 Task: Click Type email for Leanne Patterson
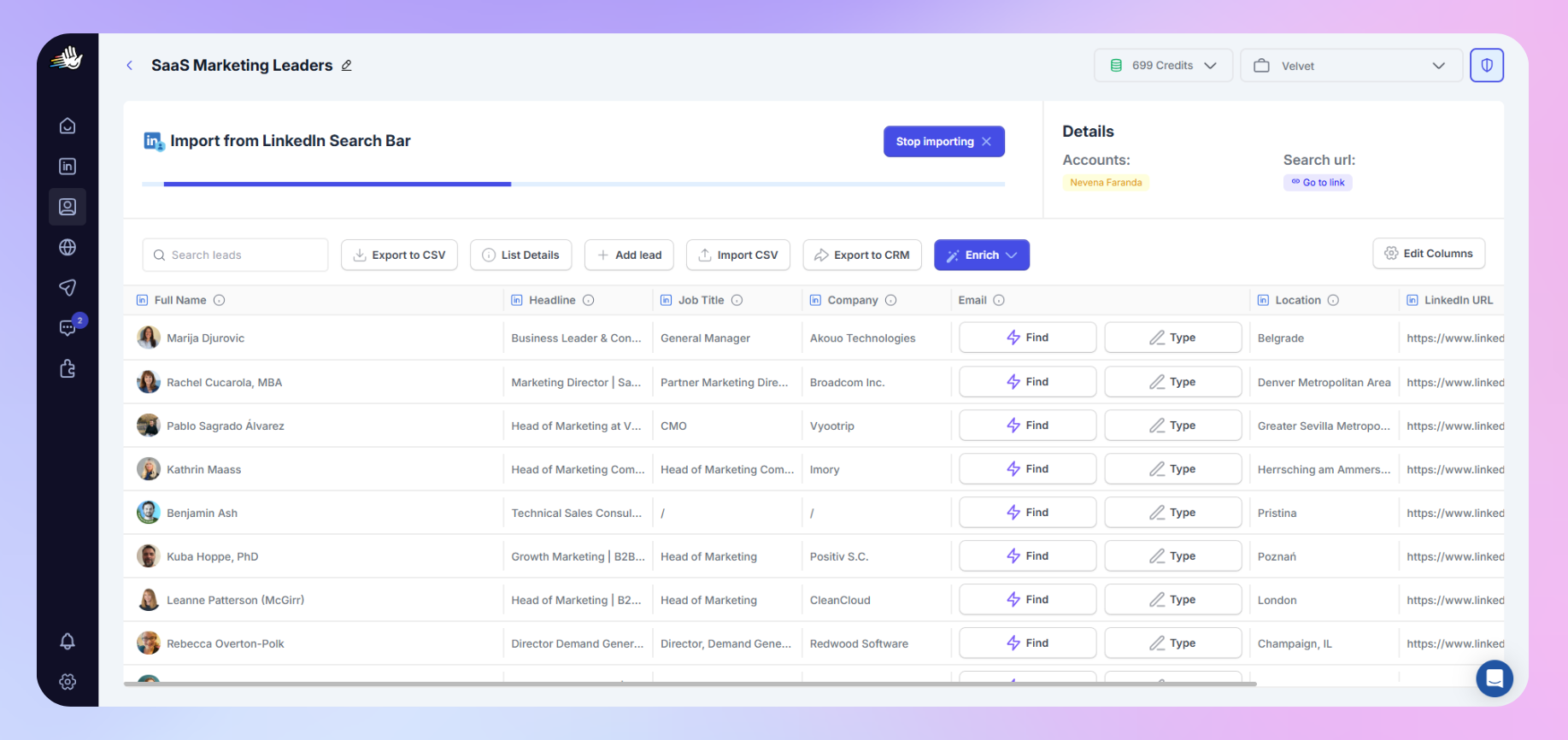(1173, 600)
